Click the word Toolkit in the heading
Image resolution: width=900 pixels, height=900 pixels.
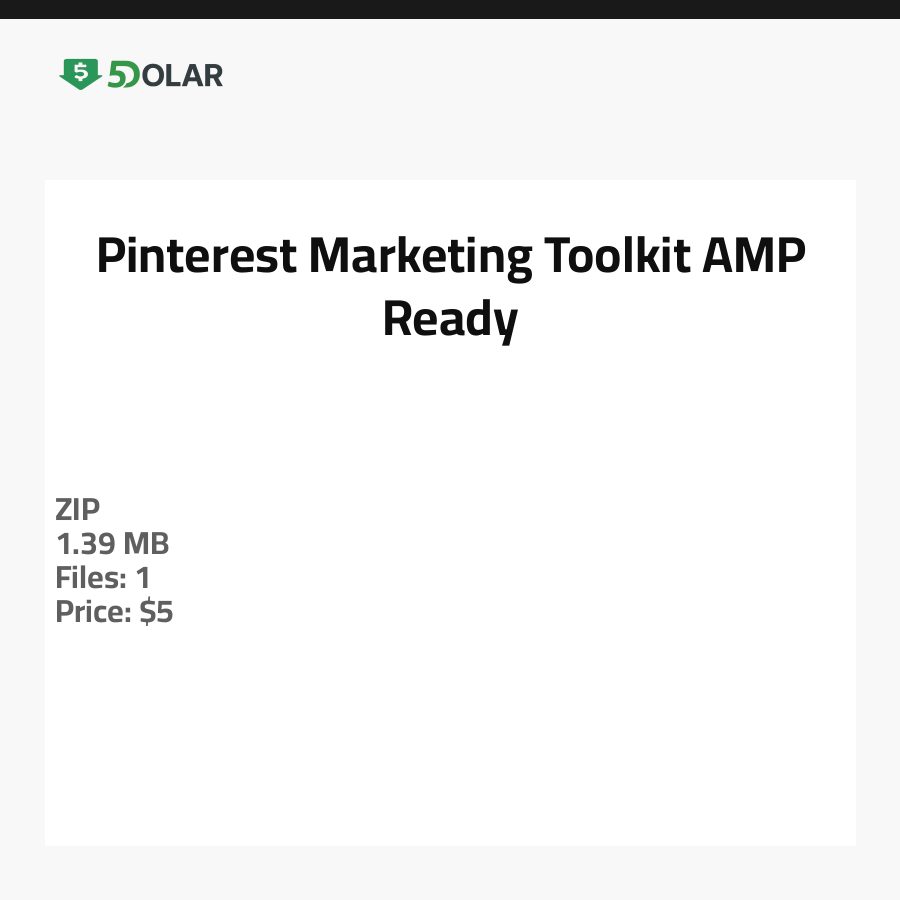[616, 257]
